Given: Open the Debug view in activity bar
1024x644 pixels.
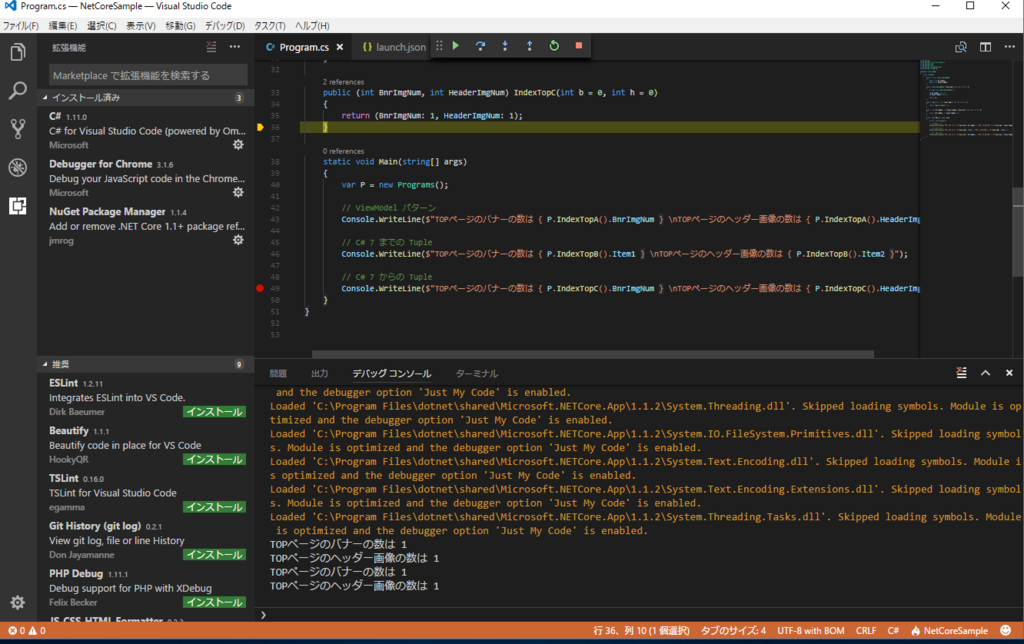Looking at the screenshot, I should [18, 167].
